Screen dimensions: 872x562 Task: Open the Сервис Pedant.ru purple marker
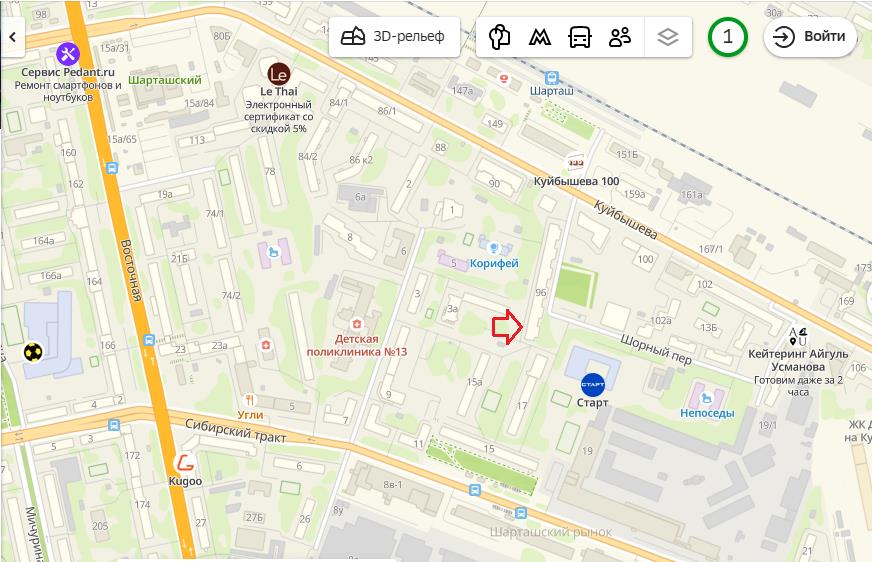(68, 54)
